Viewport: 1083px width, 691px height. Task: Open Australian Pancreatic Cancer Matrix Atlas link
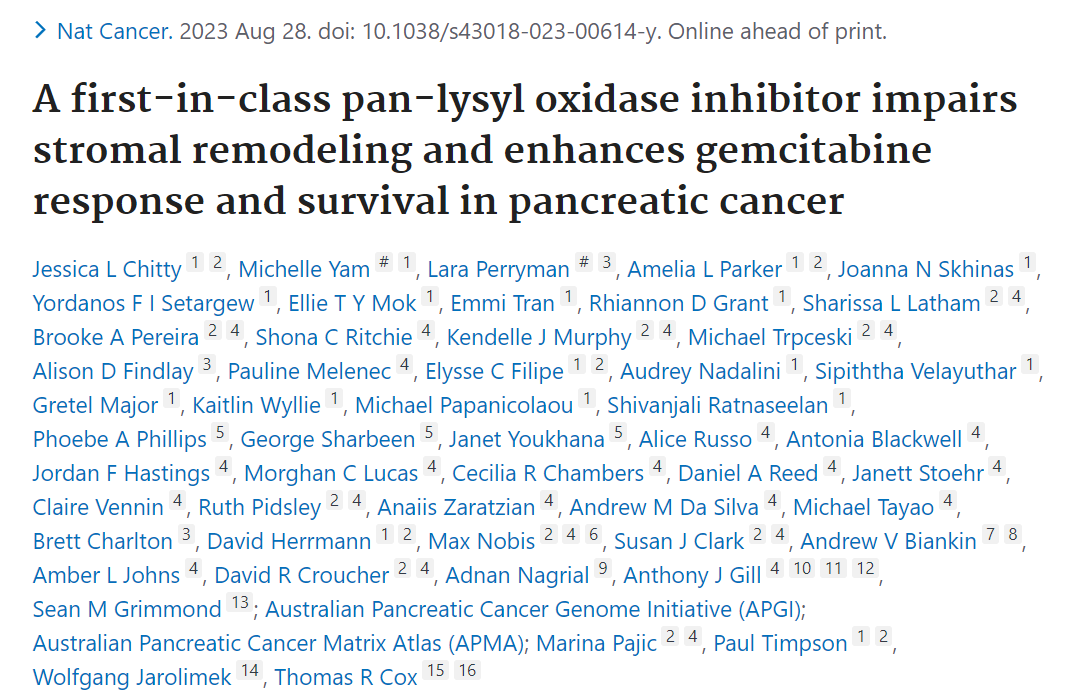[280, 643]
